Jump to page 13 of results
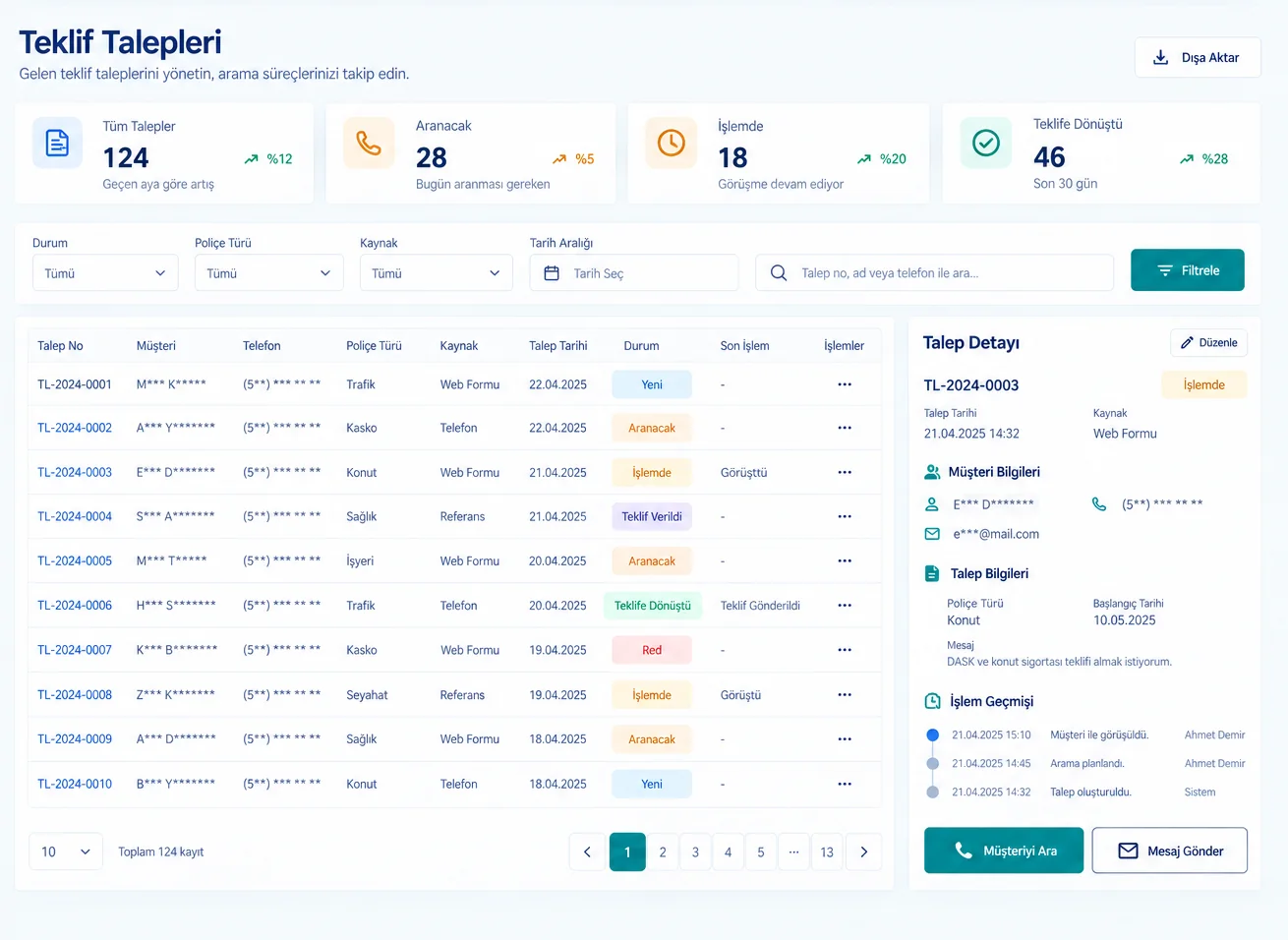 pyautogui.click(x=827, y=852)
